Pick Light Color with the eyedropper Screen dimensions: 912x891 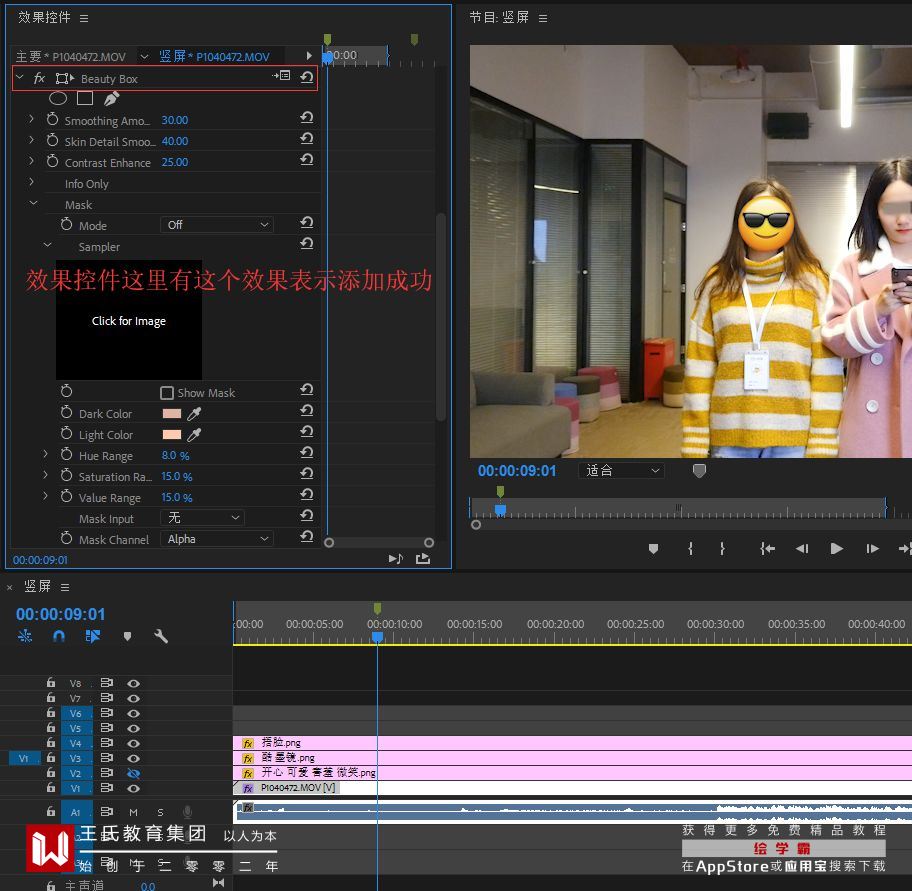pos(194,434)
